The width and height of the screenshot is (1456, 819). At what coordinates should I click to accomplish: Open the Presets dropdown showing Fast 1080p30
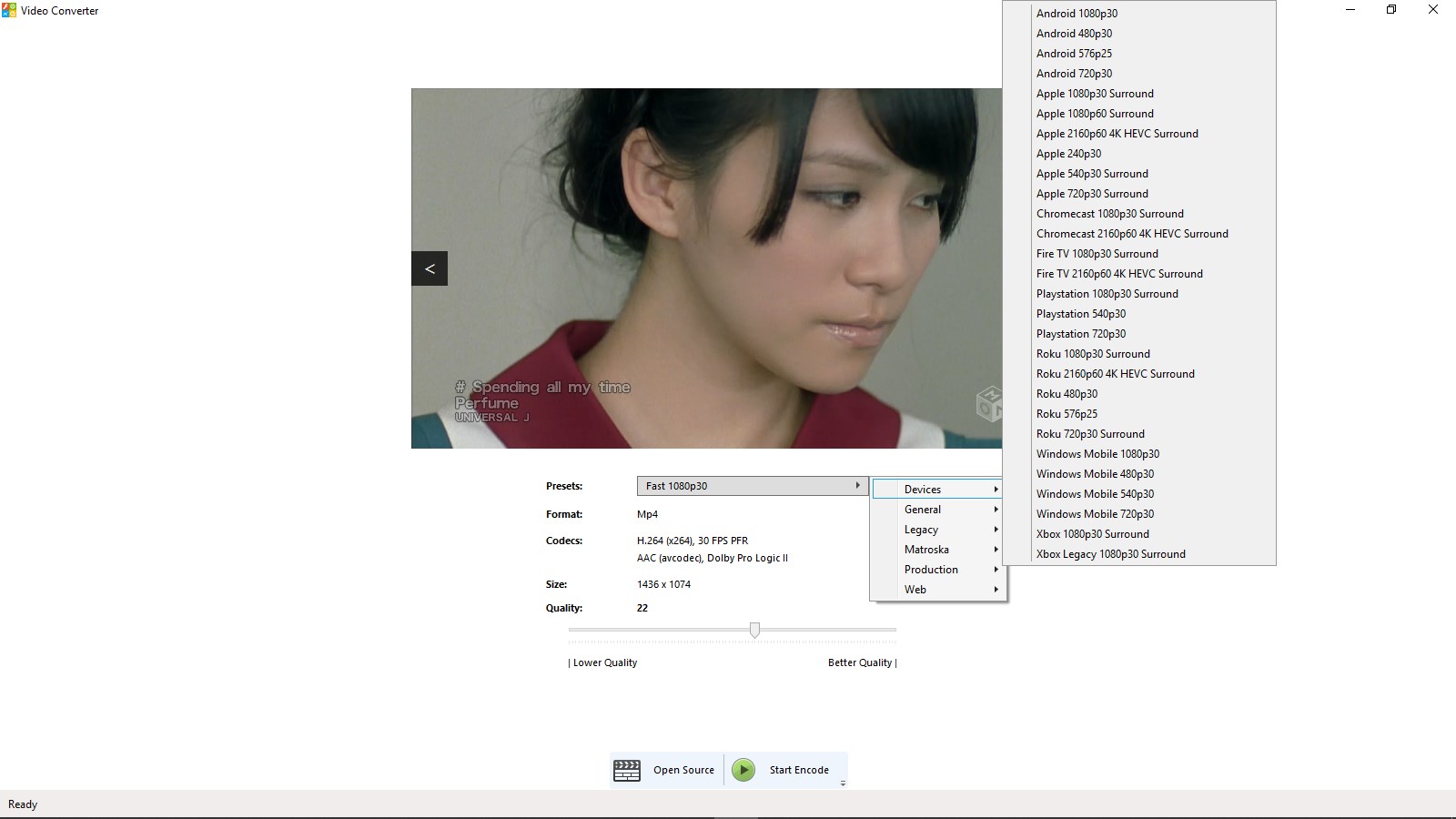click(753, 486)
